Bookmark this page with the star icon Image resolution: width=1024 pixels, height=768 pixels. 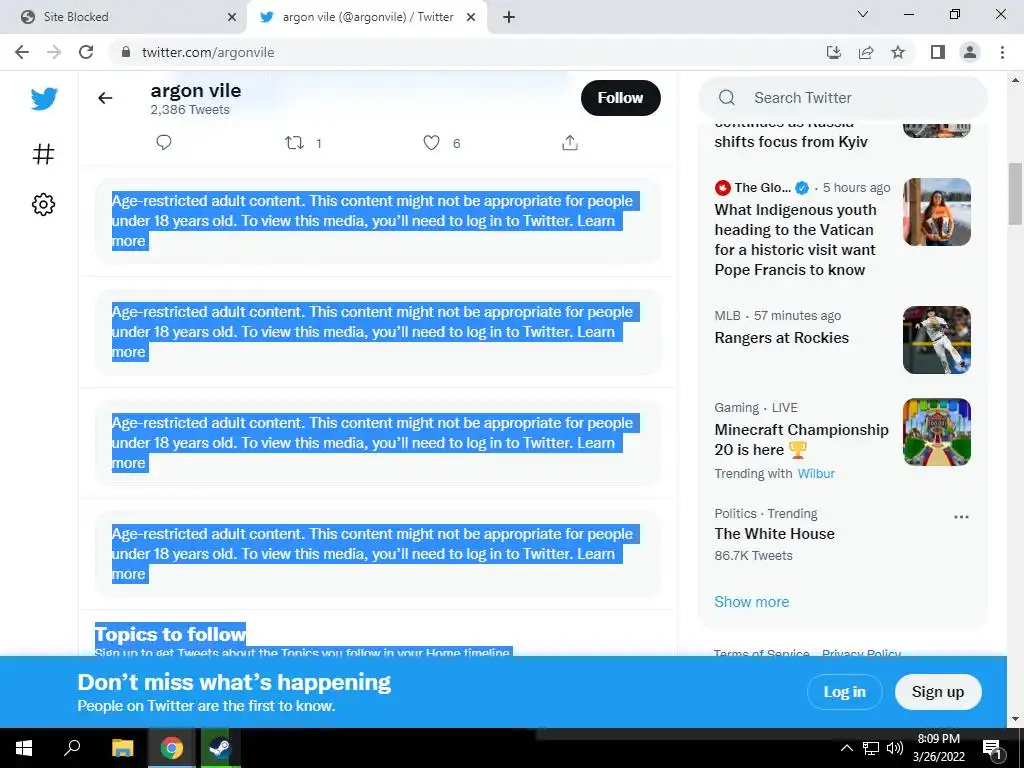coord(898,52)
